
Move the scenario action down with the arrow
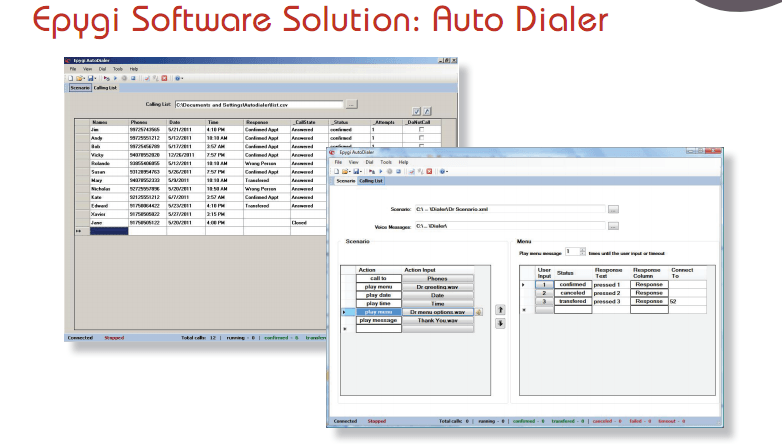501,323
